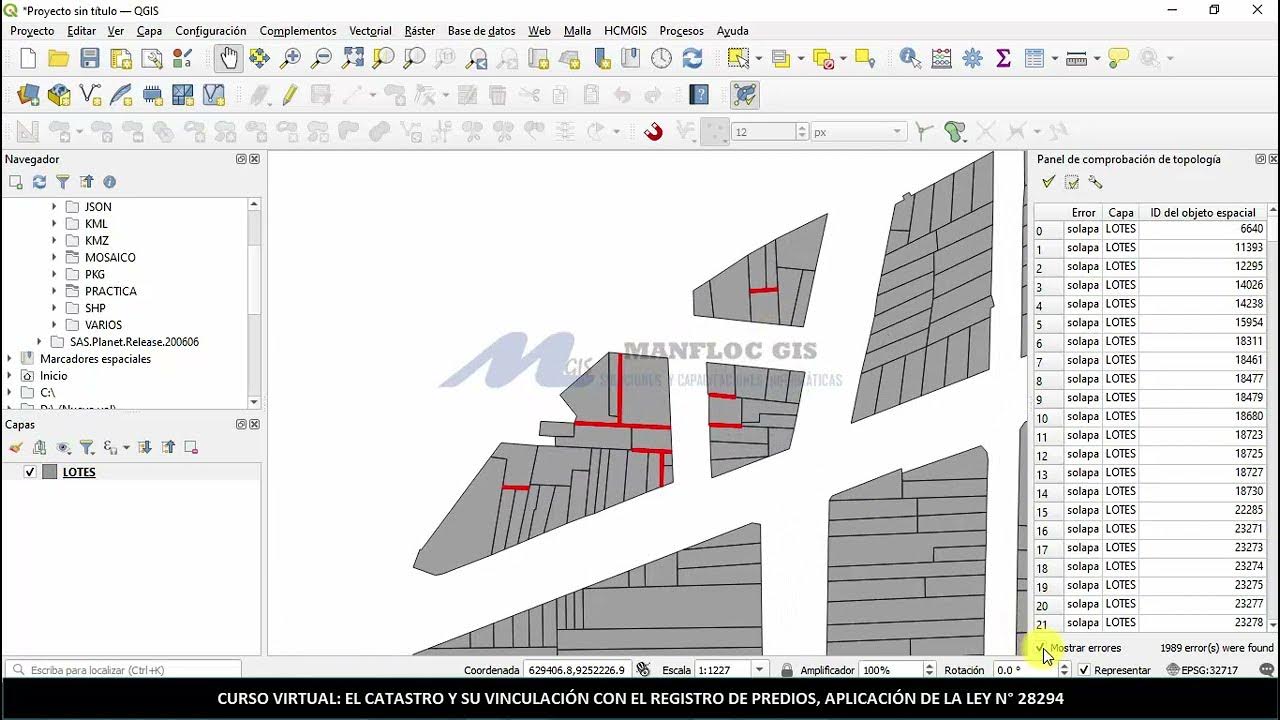Open the attribute table icon

click(1034, 59)
